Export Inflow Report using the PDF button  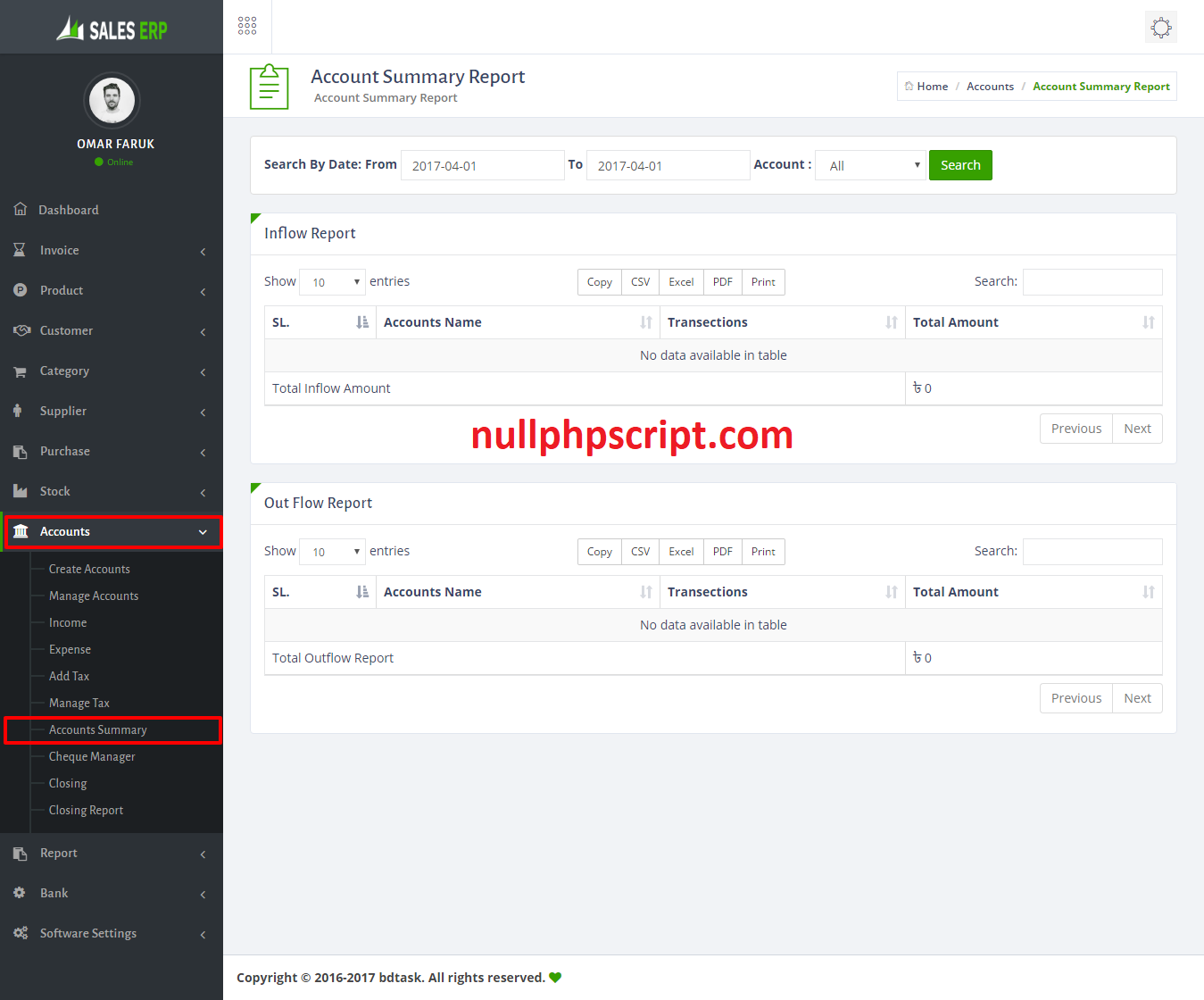coord(722,282)
